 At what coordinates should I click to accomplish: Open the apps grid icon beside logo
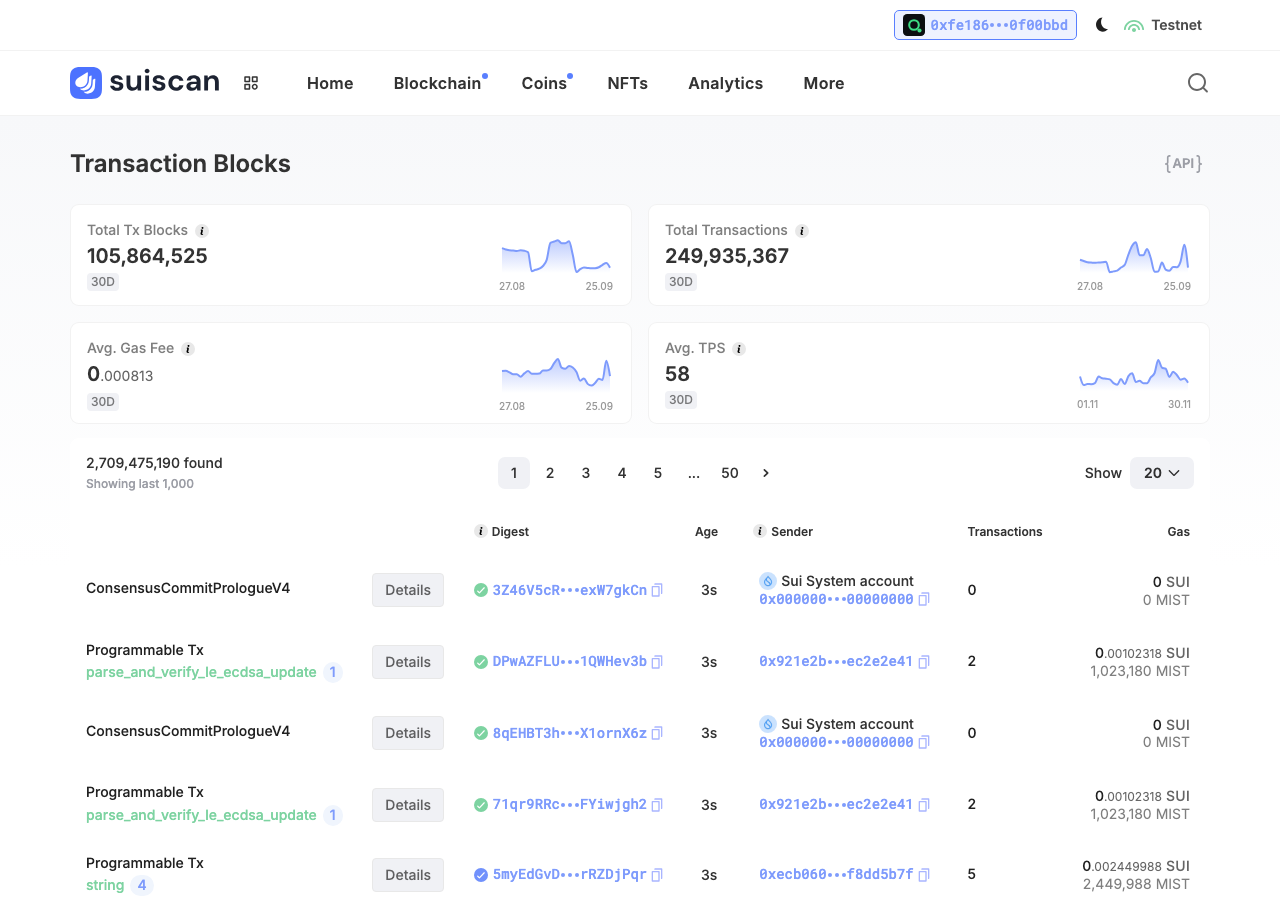(x=251, y=83)
